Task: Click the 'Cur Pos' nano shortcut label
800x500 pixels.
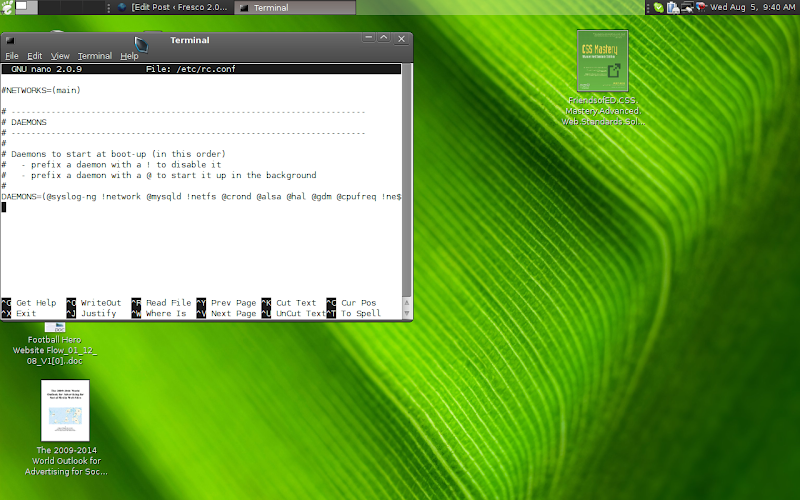Action: 359,303
